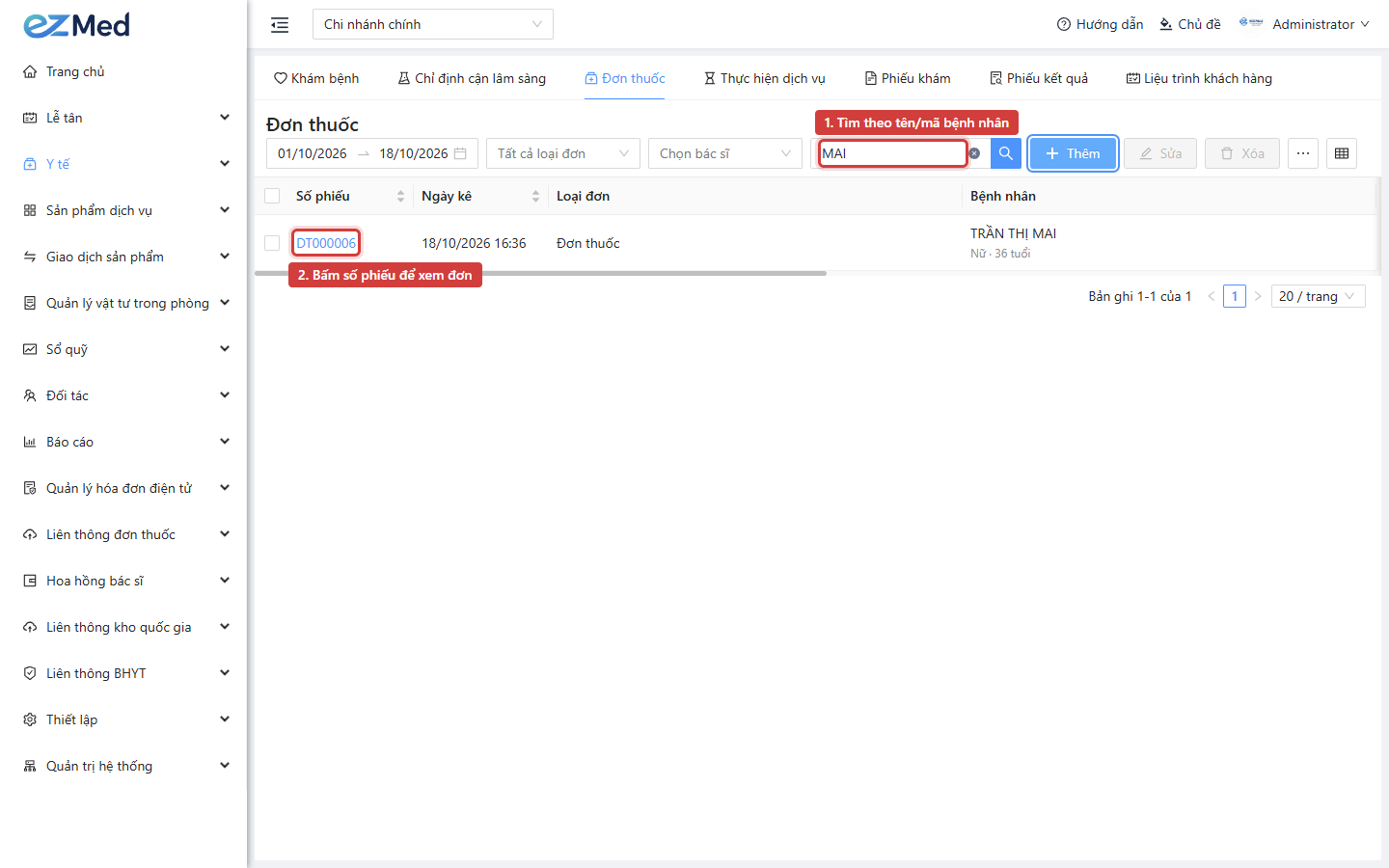Collapse the sidebar with the menu fold icon
This screenshot has height=868, width=1389.
point(280,25)
